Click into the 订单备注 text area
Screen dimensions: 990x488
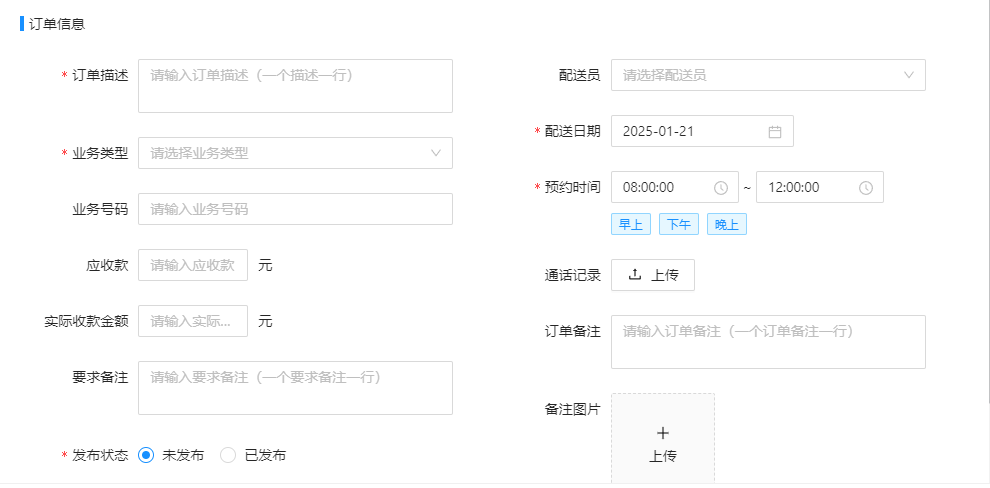click(768, 342)
